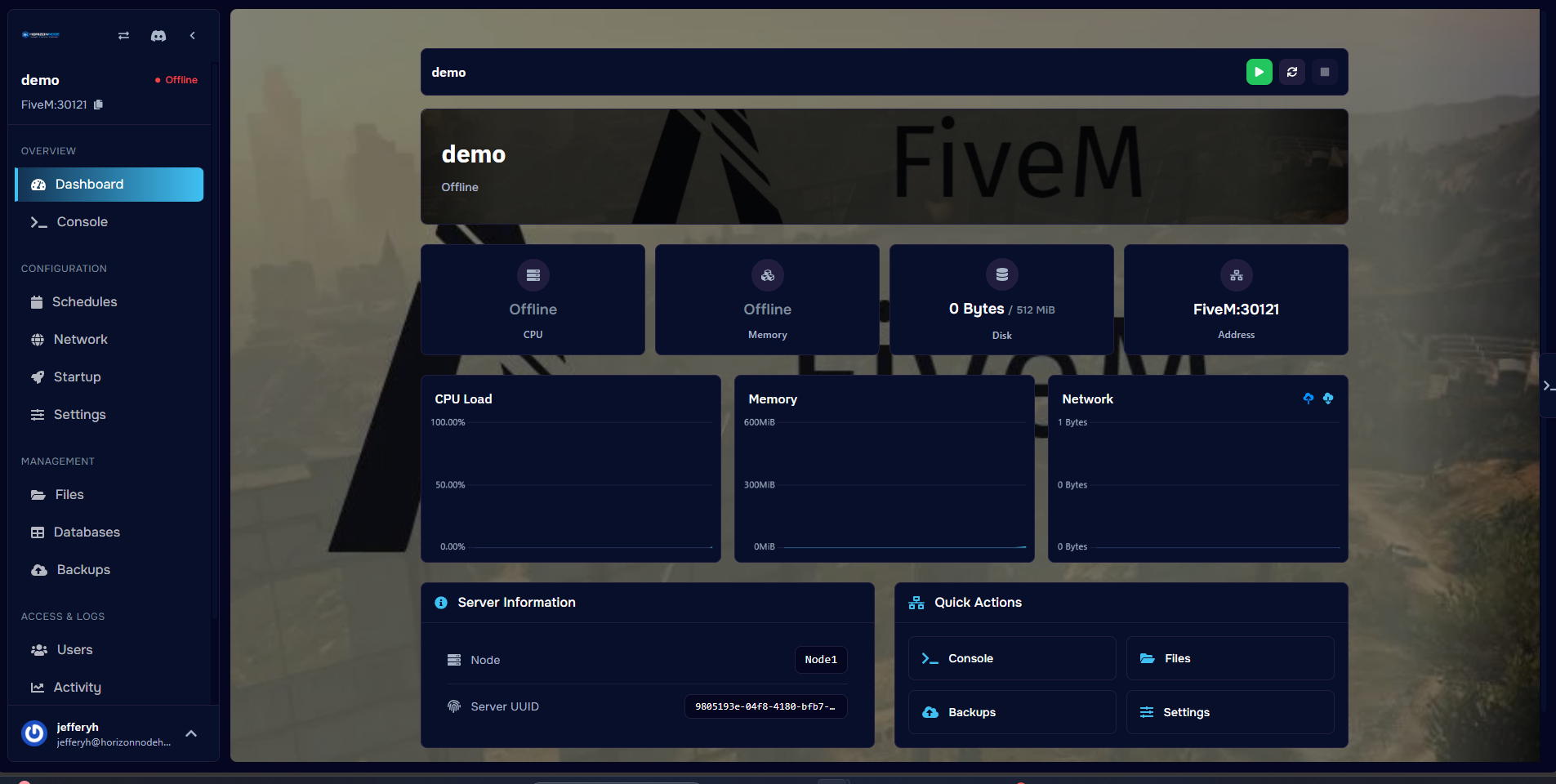Click the Server Information info icon
The width and height of the screenshot is (1556, 784).
(441, 603)
